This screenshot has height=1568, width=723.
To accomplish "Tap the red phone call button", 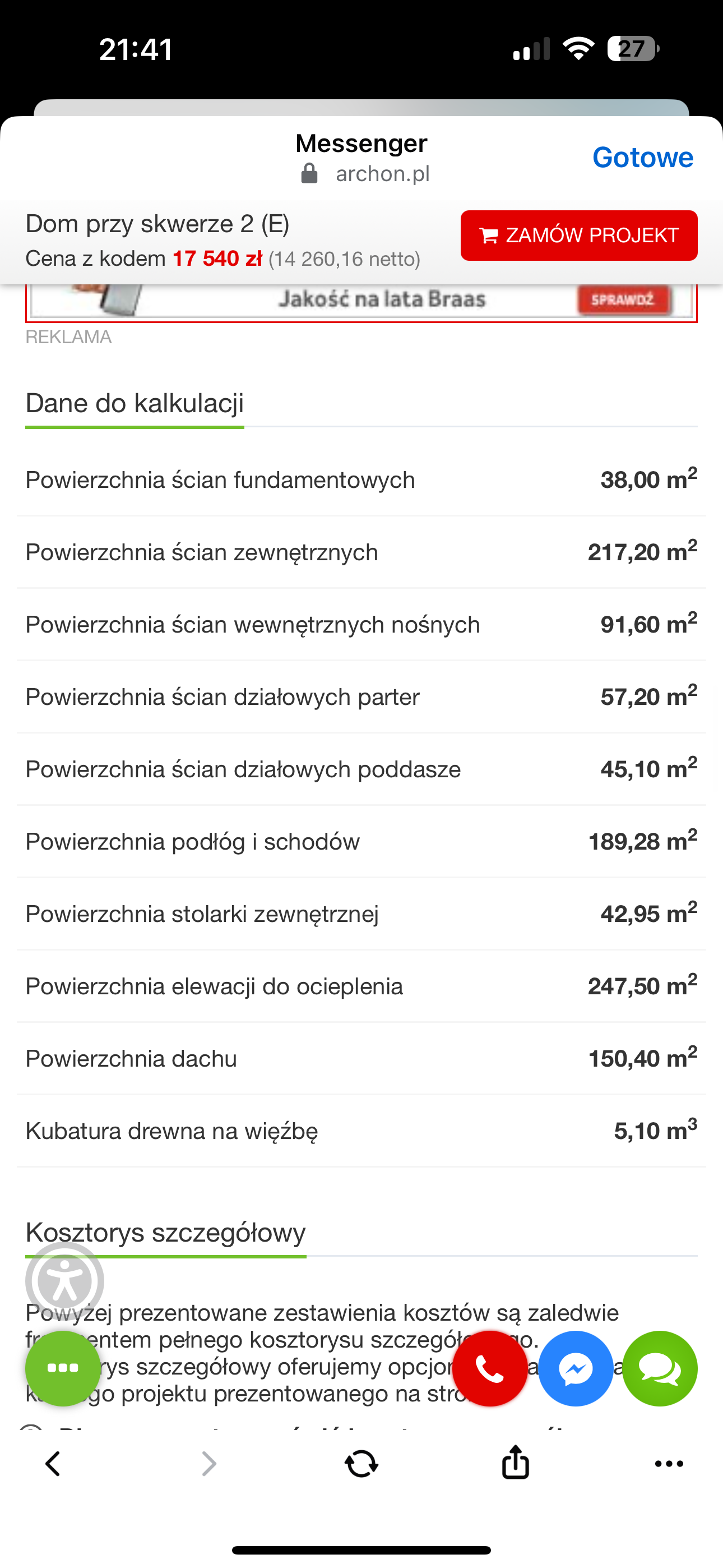I will click(490, 1368).
